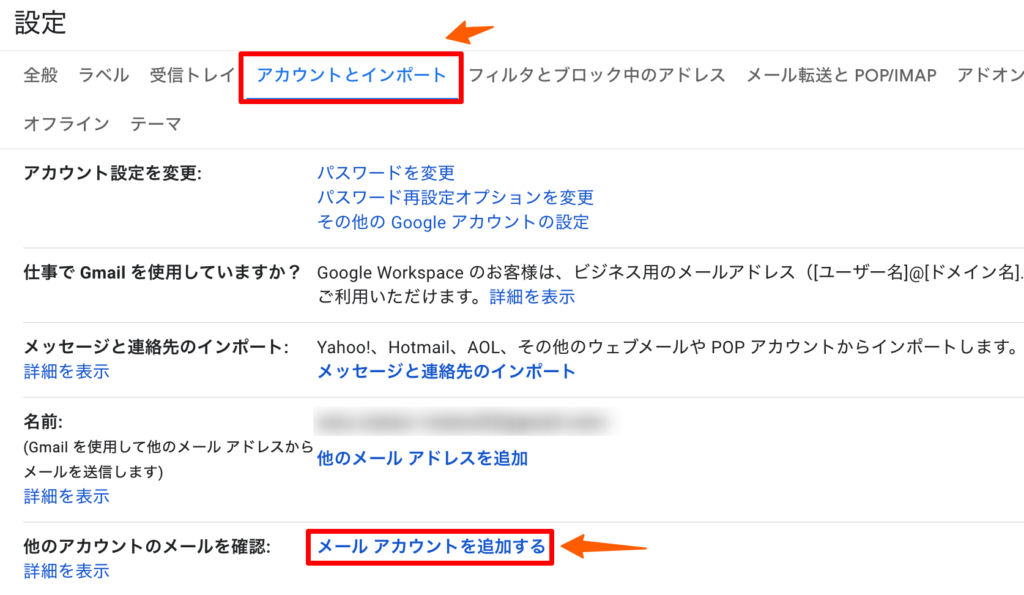Click パスワード再設定オプションを変更 link
Viewport: 1024px width, 595px height.
click(455, 197)
